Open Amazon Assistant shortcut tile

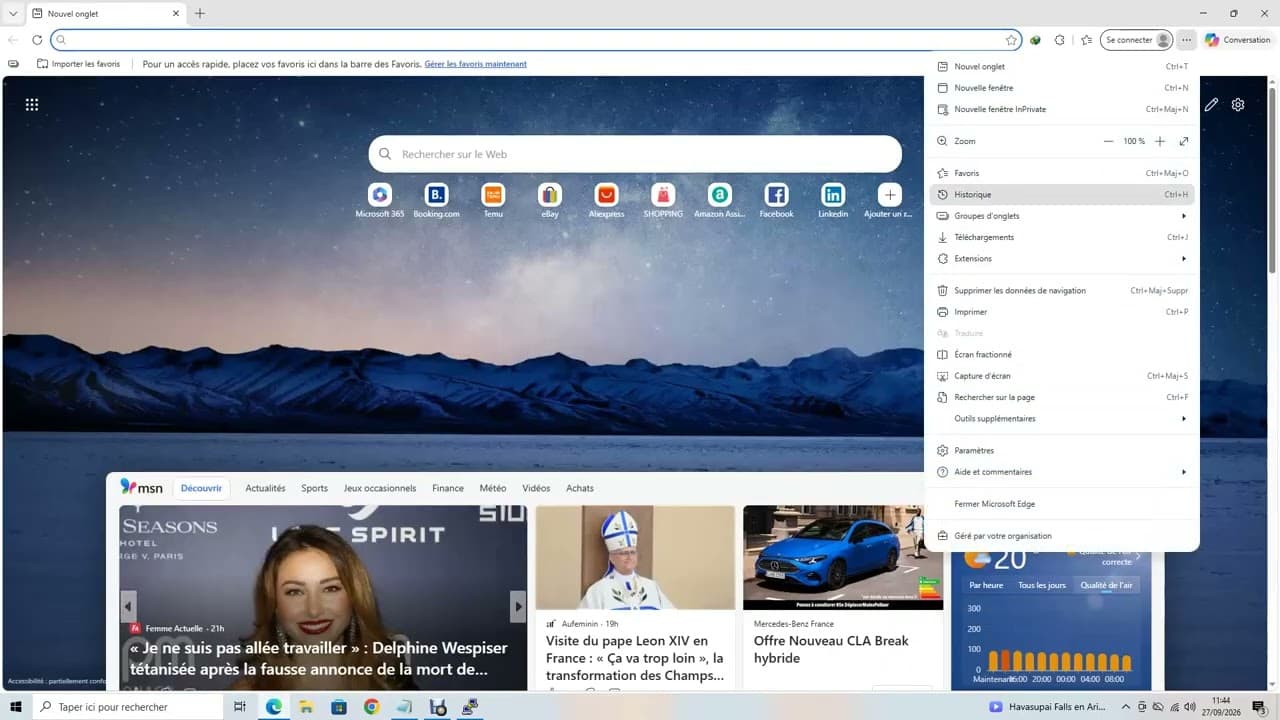[x=720, y=200]
